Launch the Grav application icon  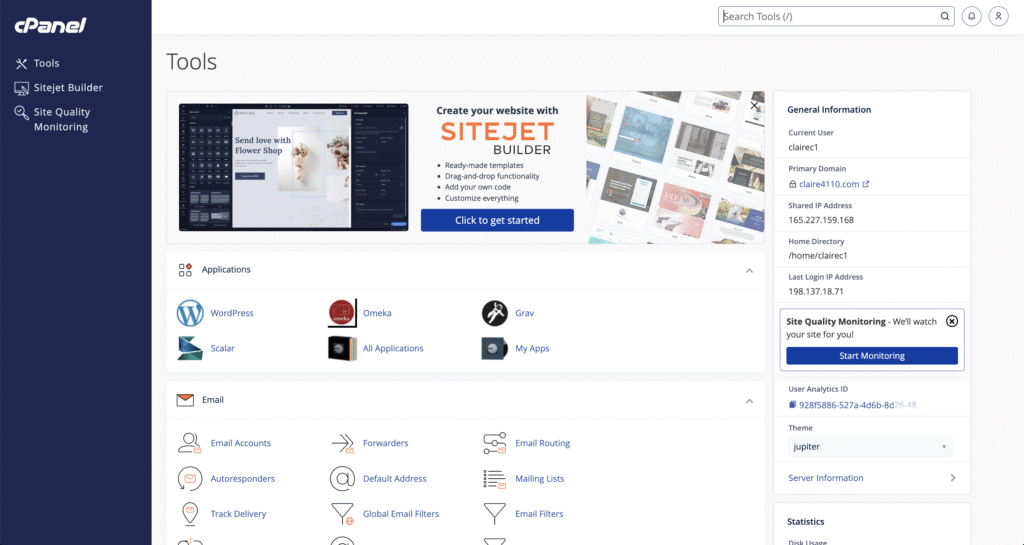tap(494, 313)
